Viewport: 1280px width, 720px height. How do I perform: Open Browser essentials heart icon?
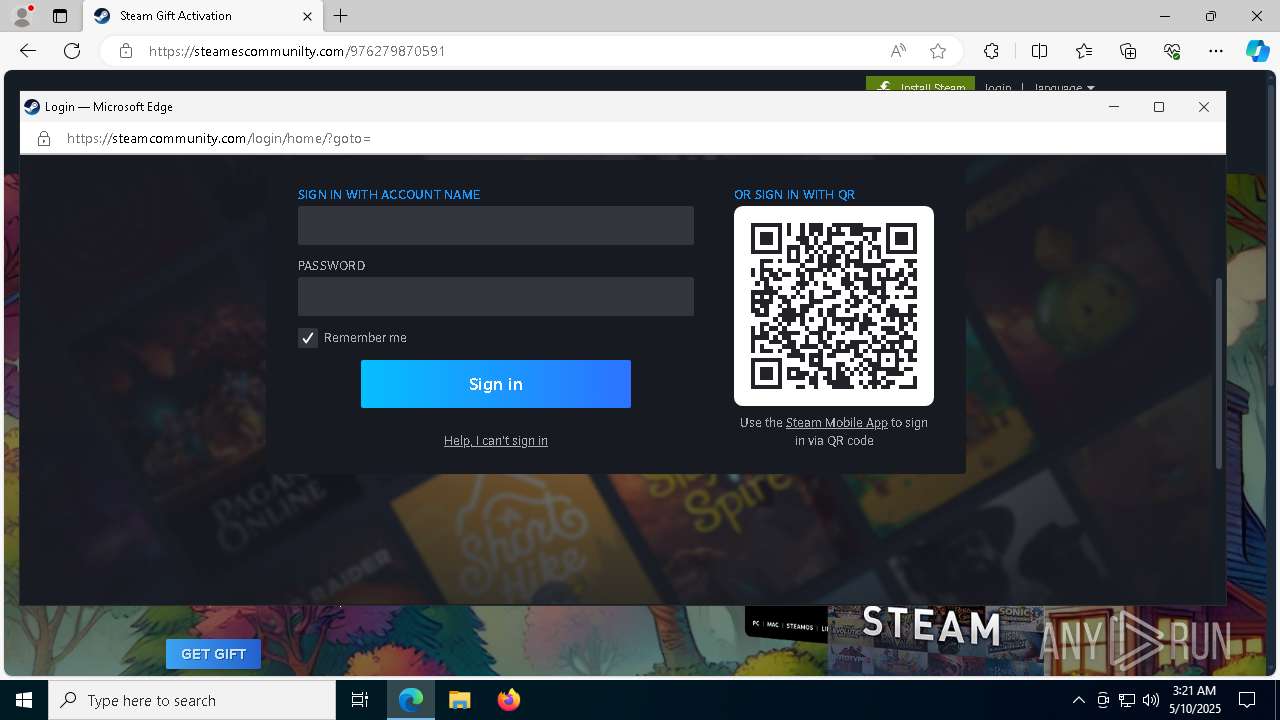click(x=1172, y=51)
